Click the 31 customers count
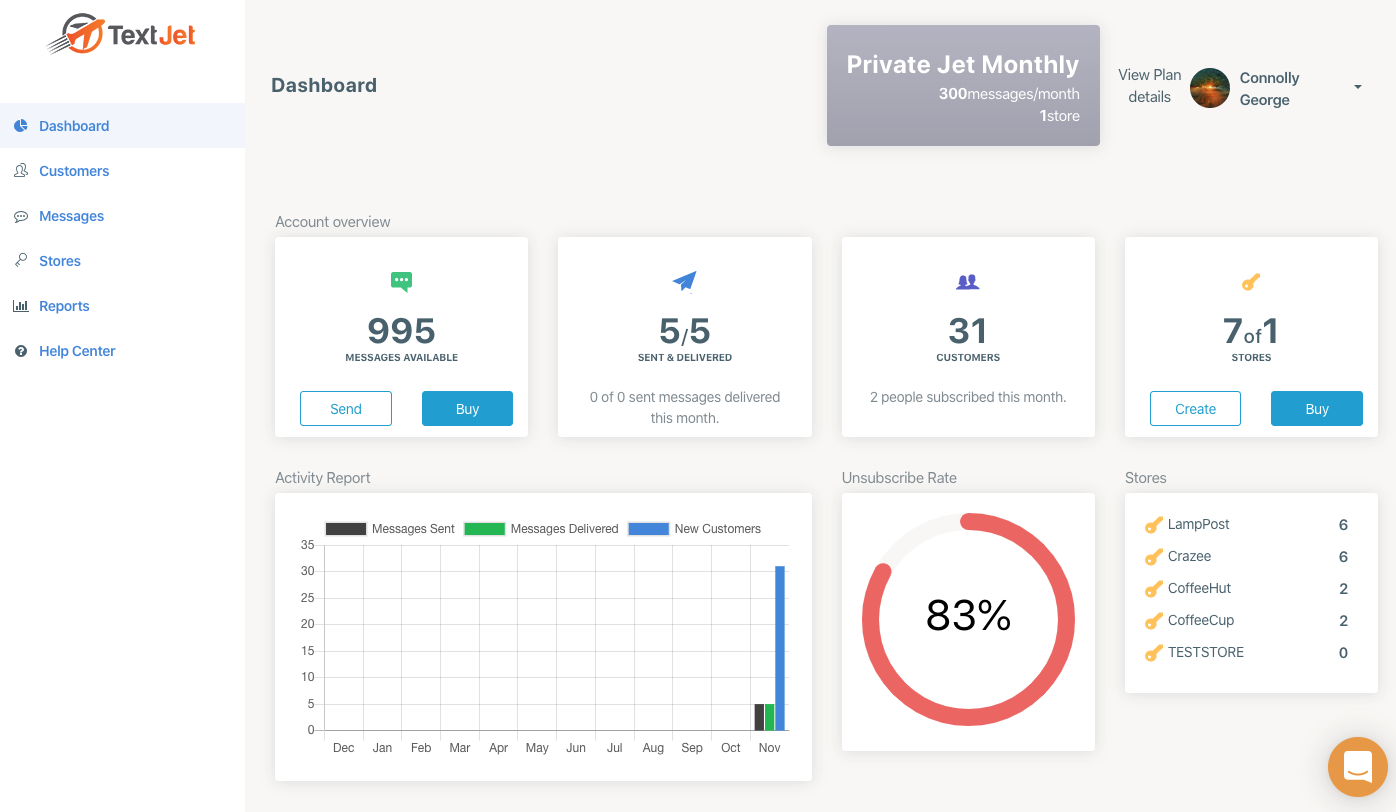 click(967, 331)
